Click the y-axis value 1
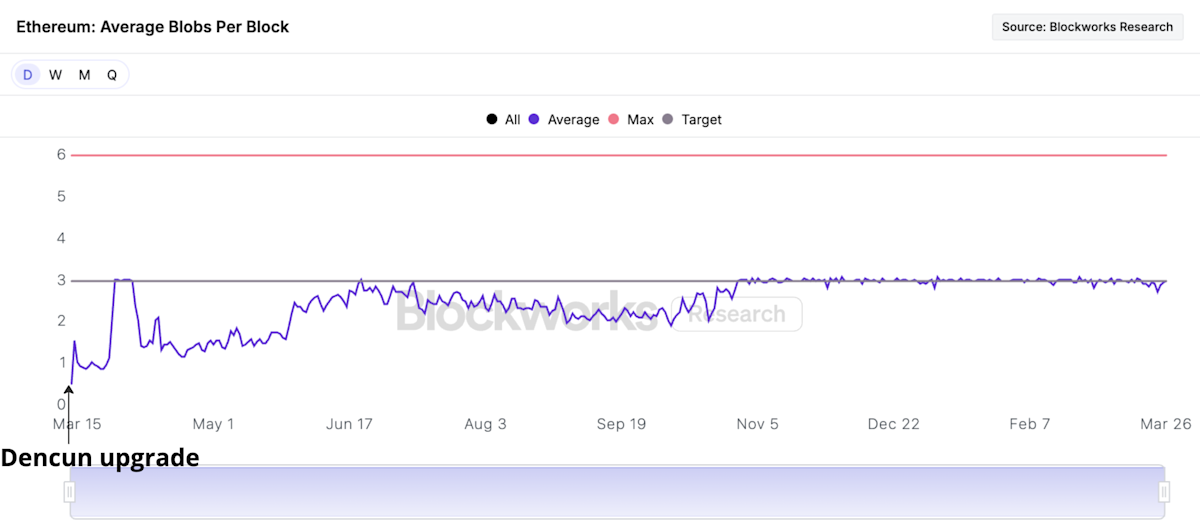1200x524 pixels. [61, 363]
